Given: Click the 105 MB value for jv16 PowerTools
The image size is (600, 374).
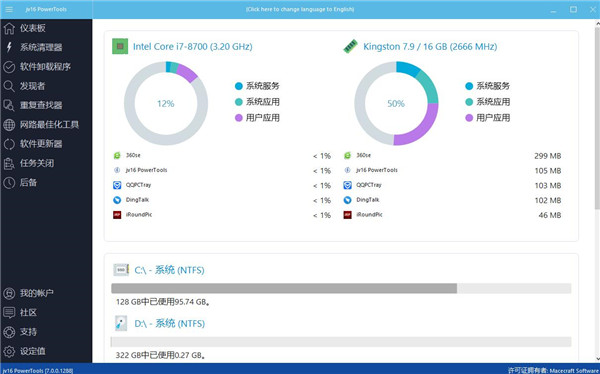Looking at the screenshot, I should tap(548, 171).
